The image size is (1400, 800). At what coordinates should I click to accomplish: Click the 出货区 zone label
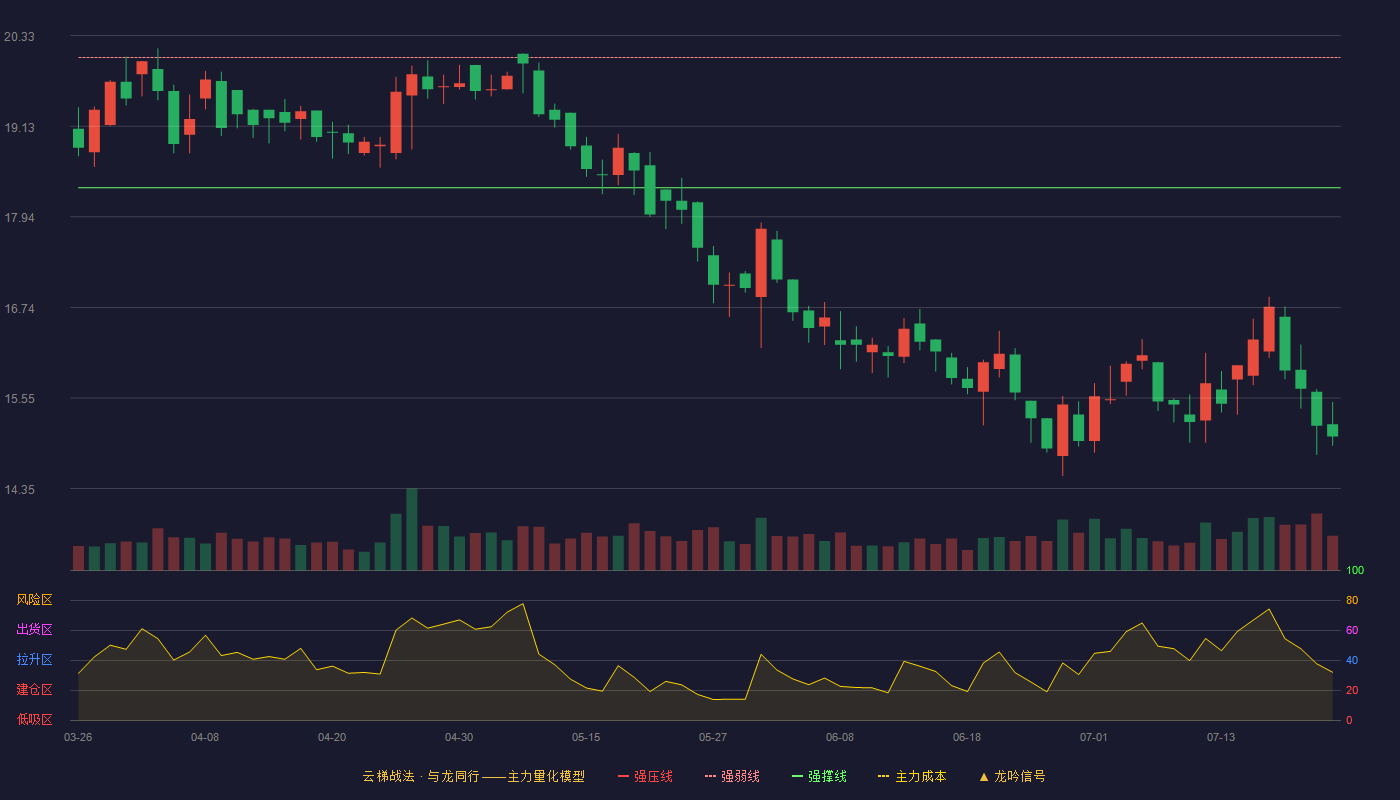coord(34,630)
